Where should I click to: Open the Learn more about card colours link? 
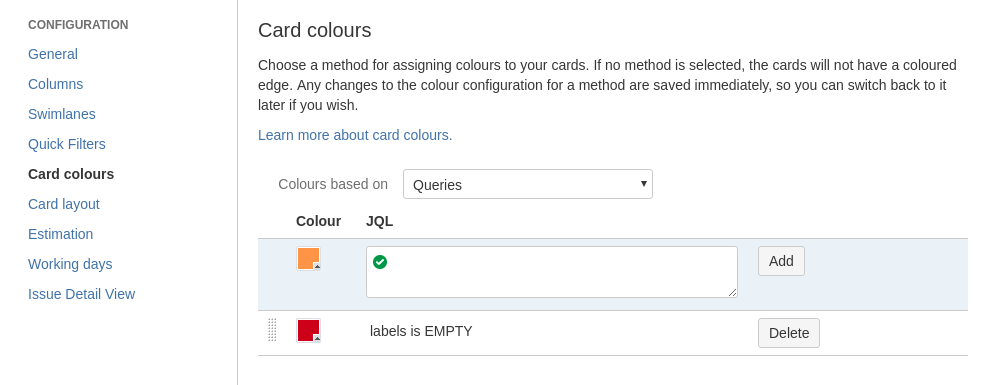point(355,135)
